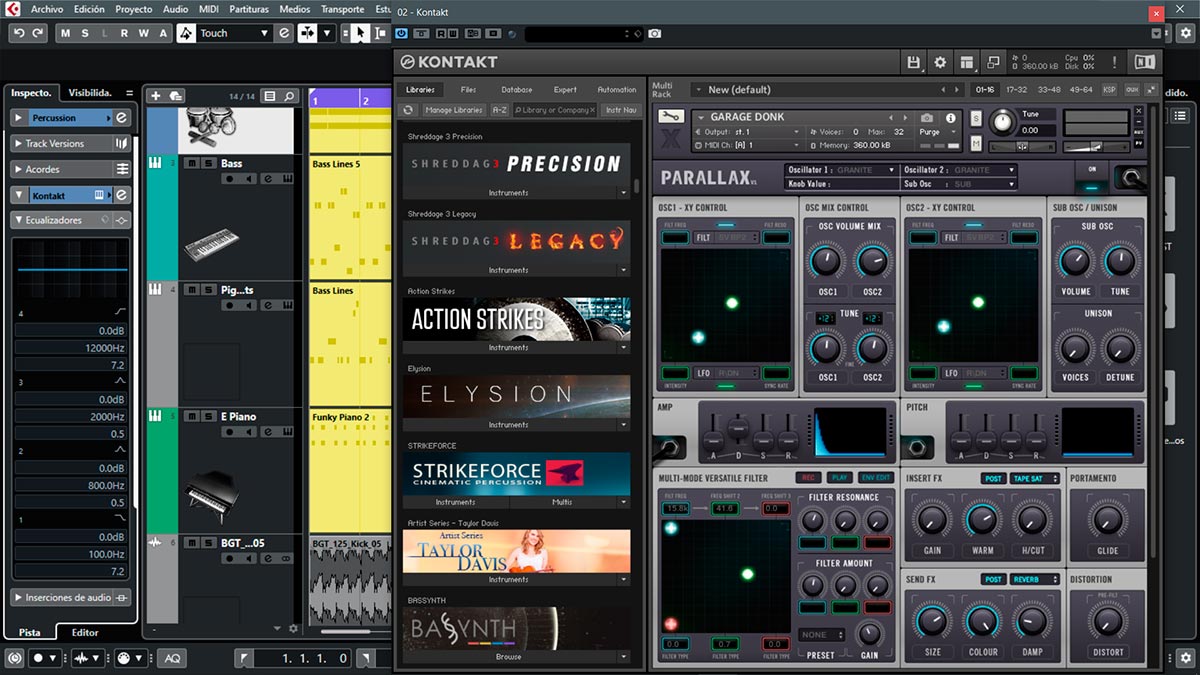The width and height of the screenshot is (1200, 675).
Task: Enable monitoring on the Pig track
Action: pyautogui.click(x=249, y=306)
